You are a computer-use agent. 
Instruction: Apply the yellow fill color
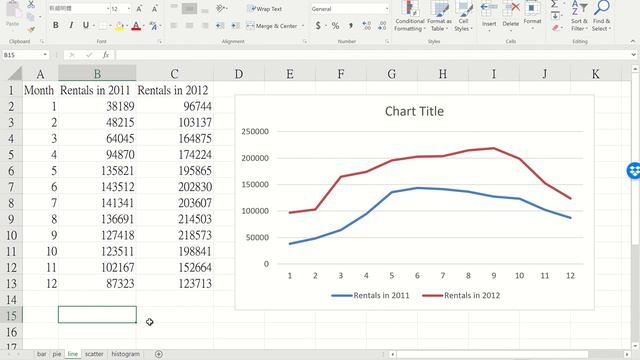click(119, 26)
